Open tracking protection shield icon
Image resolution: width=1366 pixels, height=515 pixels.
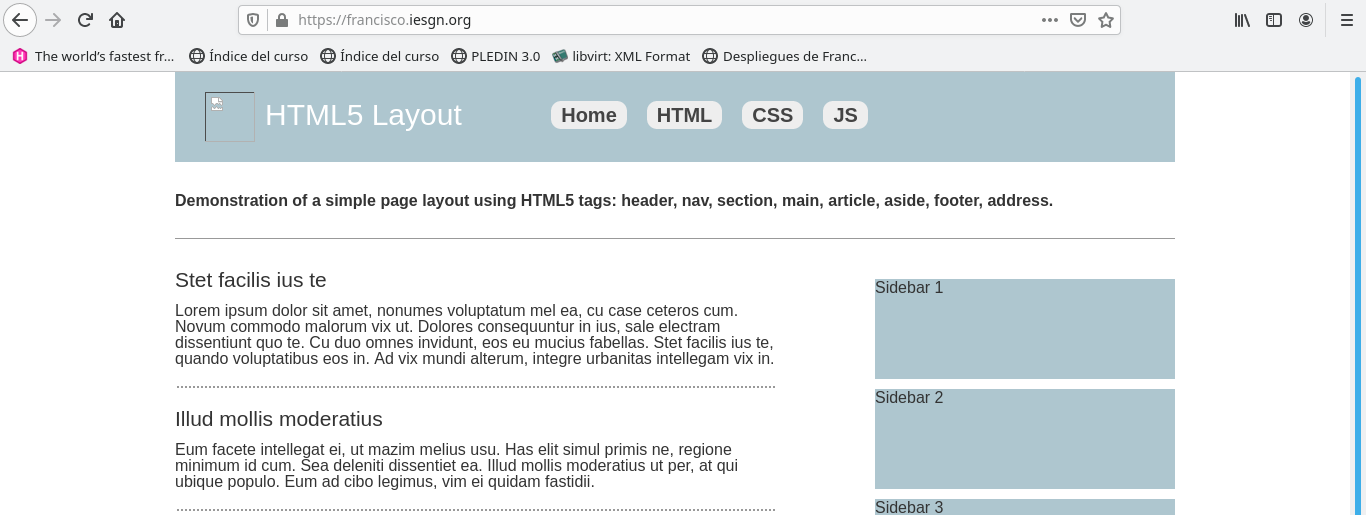[253, 20]
